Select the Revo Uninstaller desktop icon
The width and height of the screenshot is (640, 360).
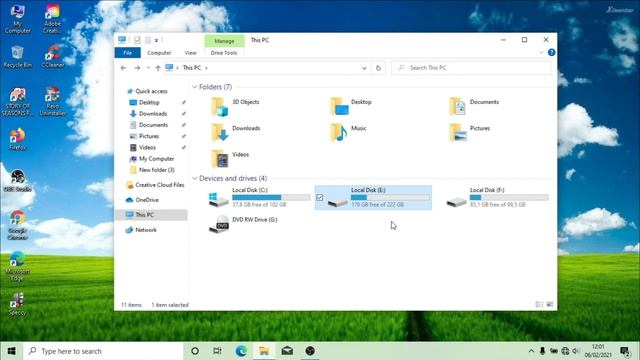[x=53, y=101]
